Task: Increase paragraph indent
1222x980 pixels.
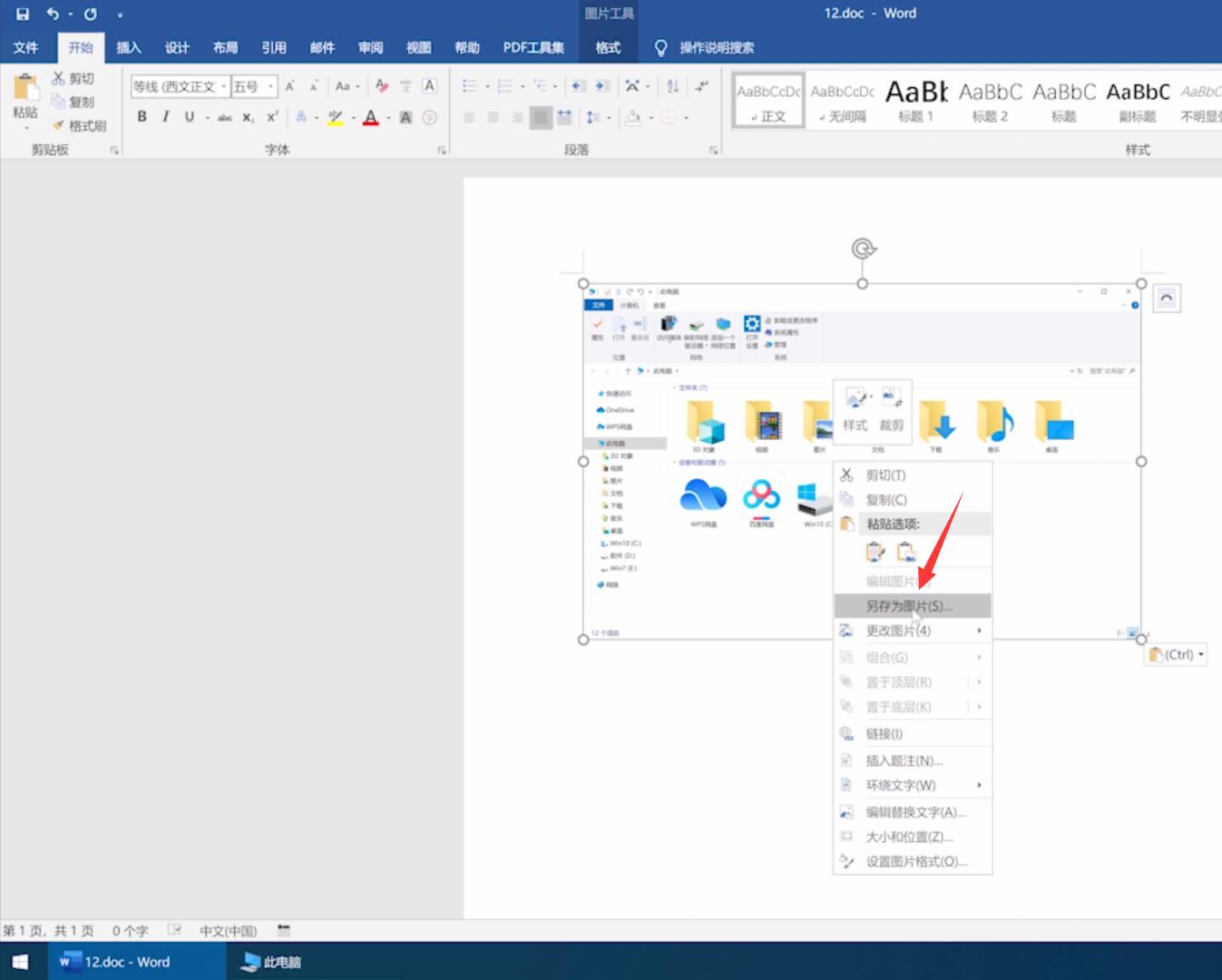Action: pyautogui.click(x=602, y=86)
